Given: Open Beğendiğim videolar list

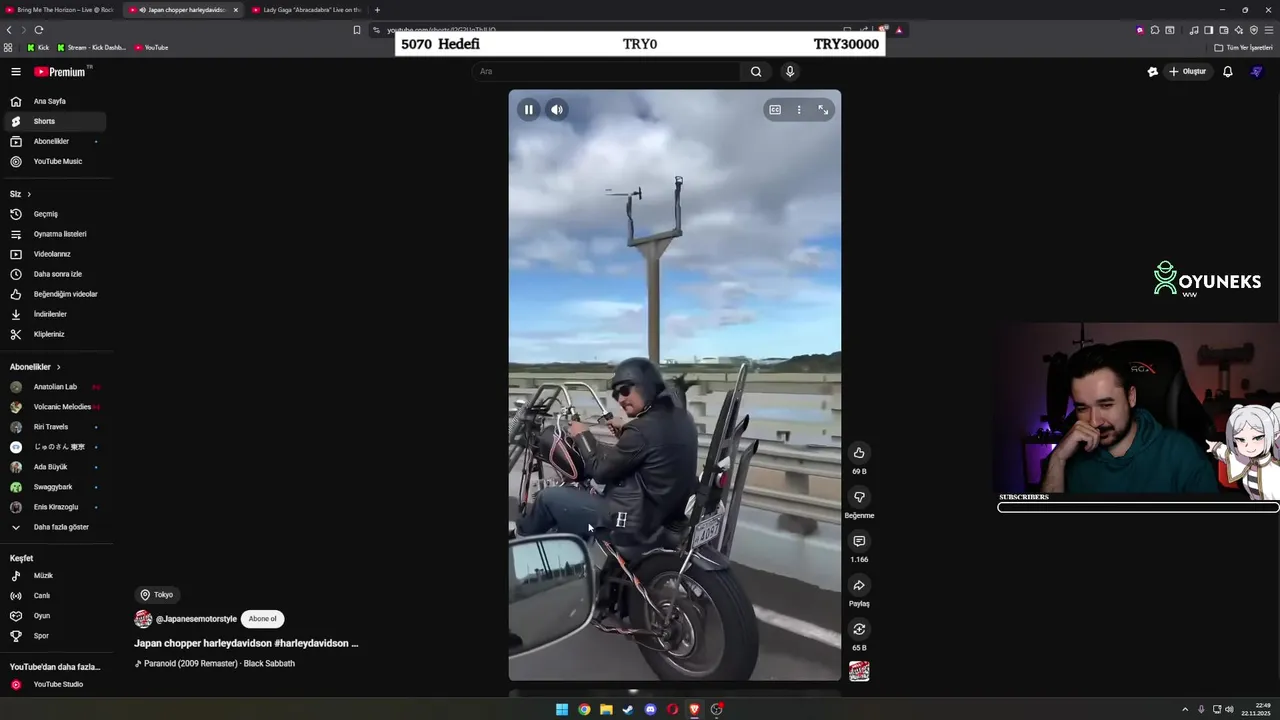Looking at the screenshot, I should [55, 294].
